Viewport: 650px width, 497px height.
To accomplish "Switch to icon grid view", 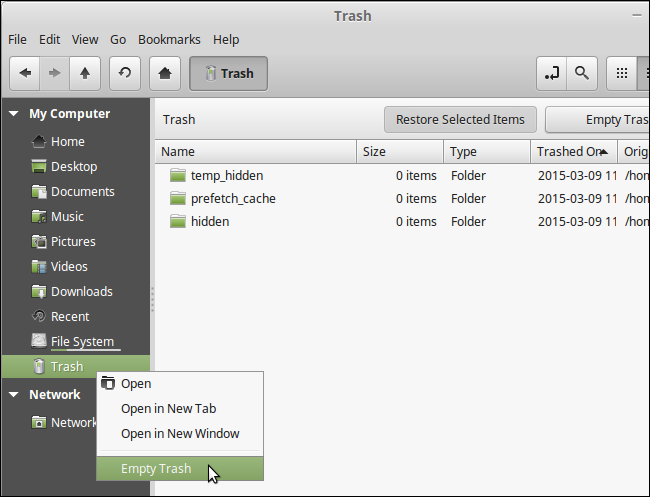I will coord(622,73).
